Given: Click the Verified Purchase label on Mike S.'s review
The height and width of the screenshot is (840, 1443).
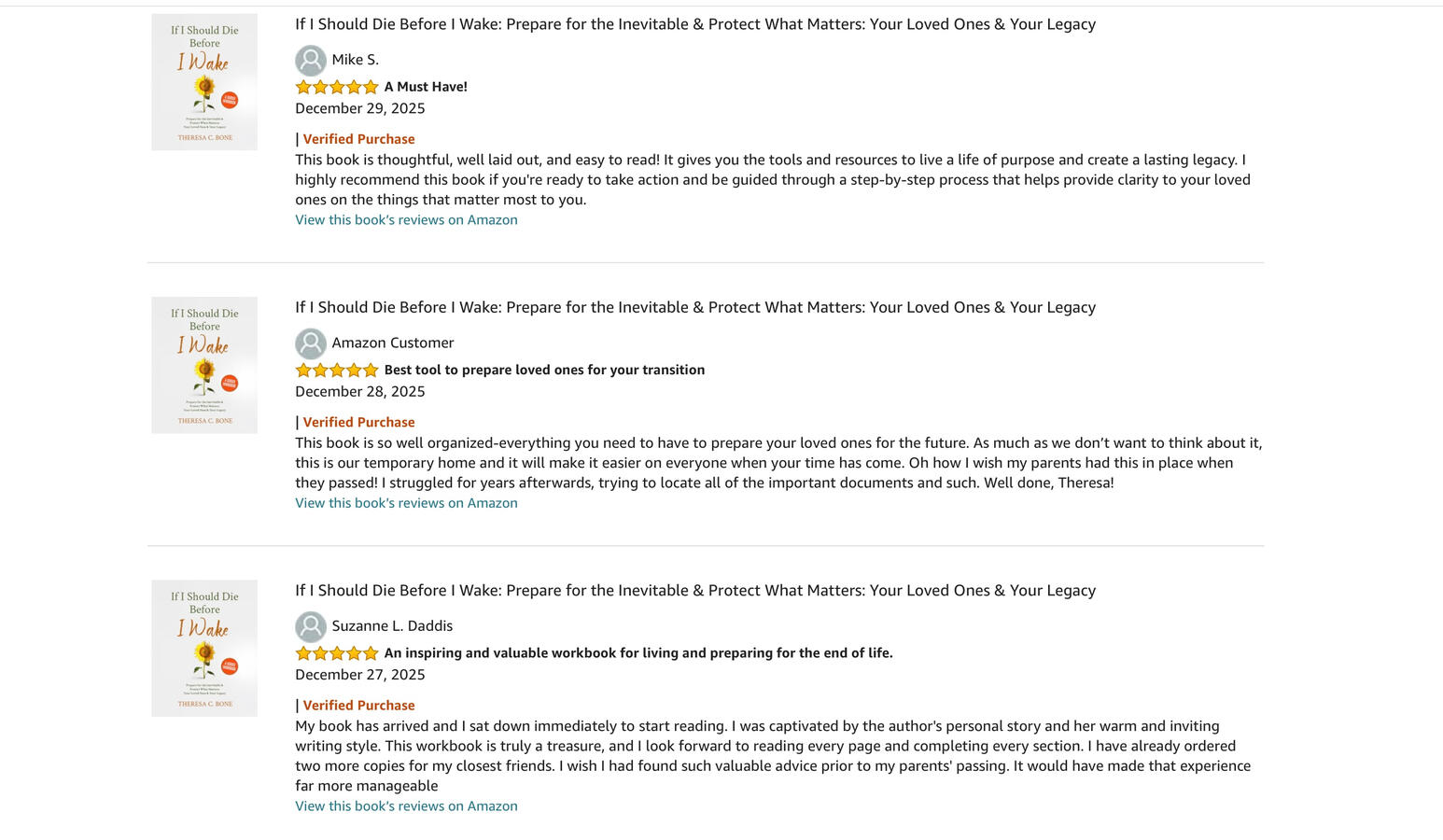Looking at the screenshot, I should (358, 139).
